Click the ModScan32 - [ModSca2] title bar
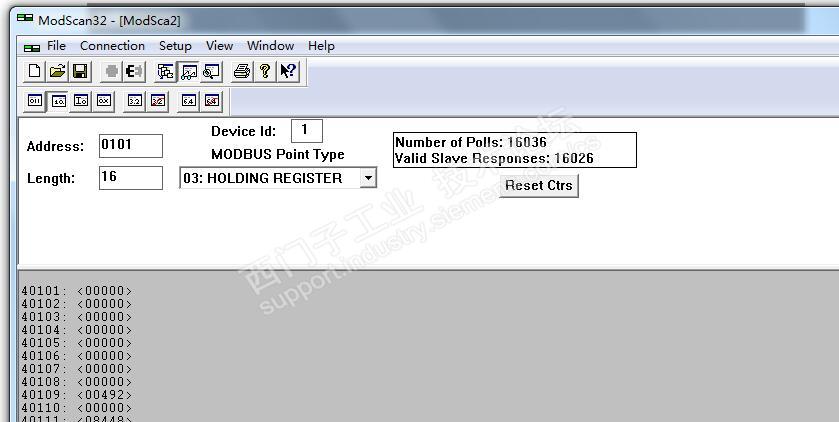The height and width of the screenshot is (422, 839). tap(109, 20)
